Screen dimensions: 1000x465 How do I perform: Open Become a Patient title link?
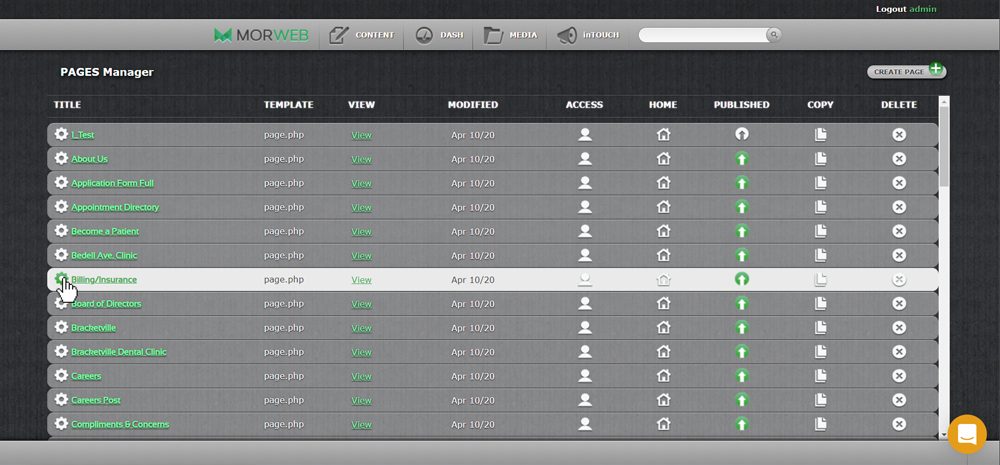point(105,232)
